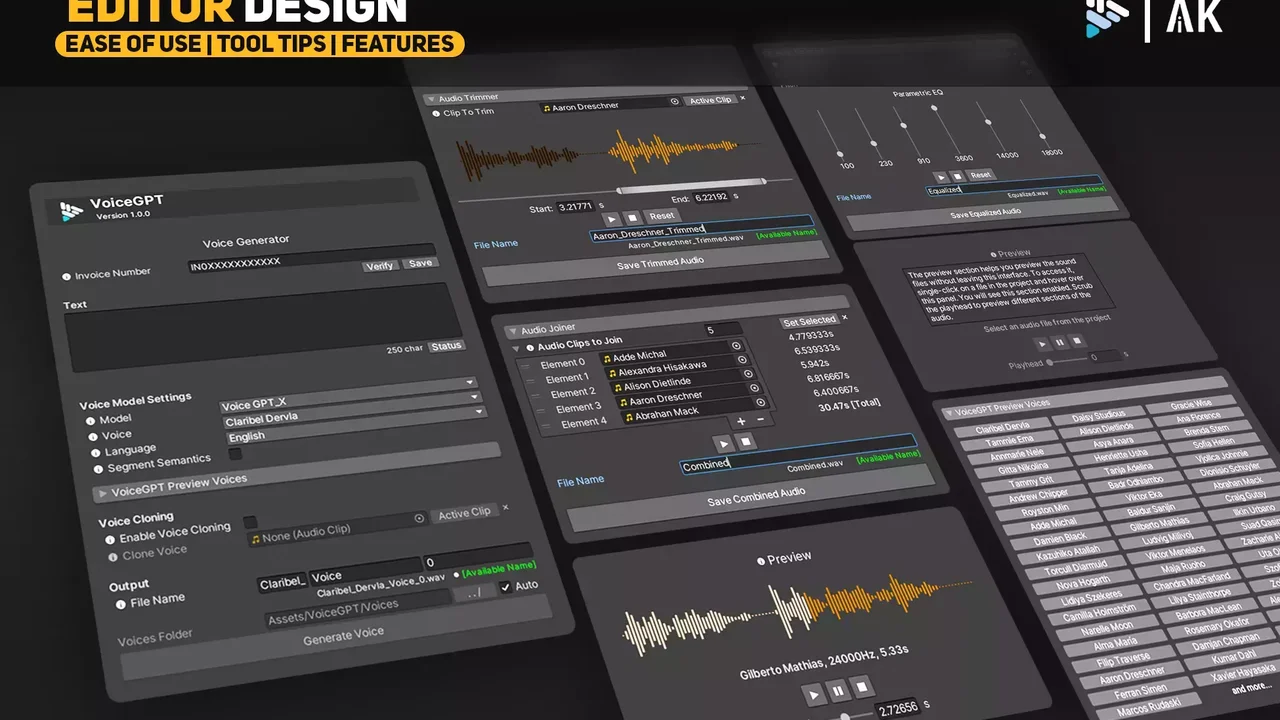The width and height of the screenshot is (1280, 720).
Task: Select the Daisy Studious preview voice
Action: coord(1099,416)
